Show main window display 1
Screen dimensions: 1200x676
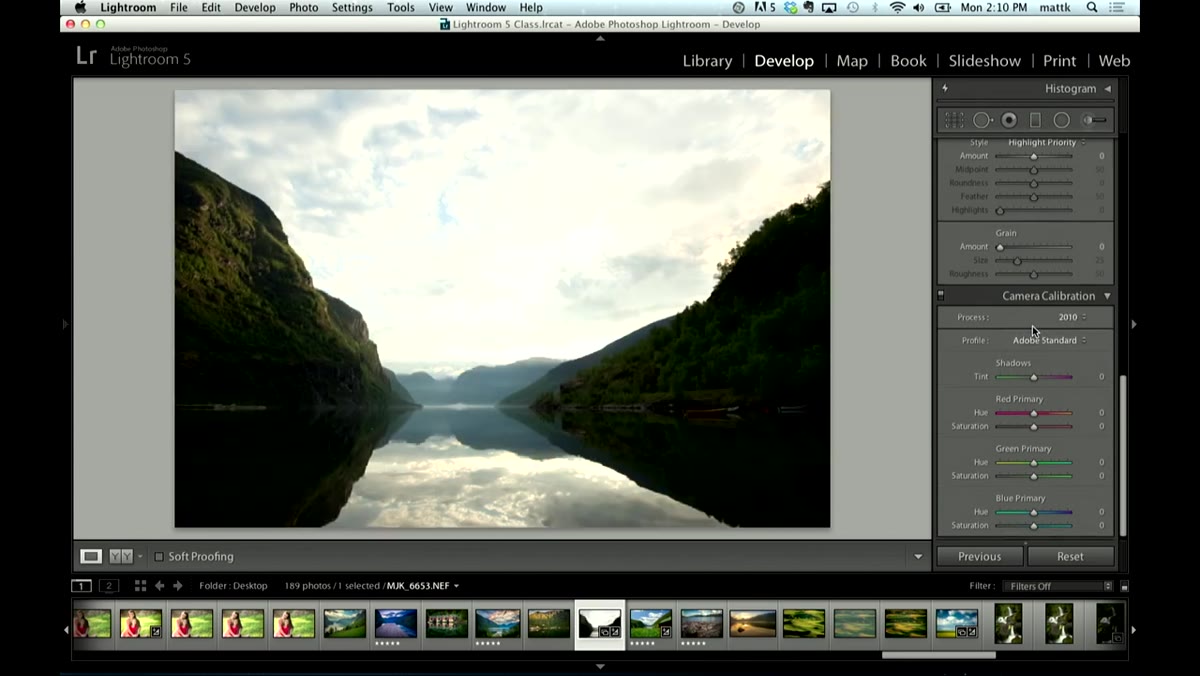click(82, 586)
